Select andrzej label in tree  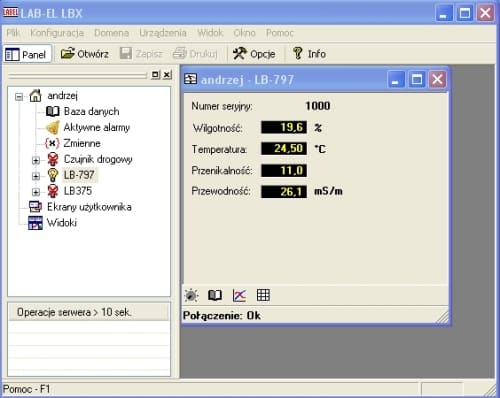tap(62, 96)
